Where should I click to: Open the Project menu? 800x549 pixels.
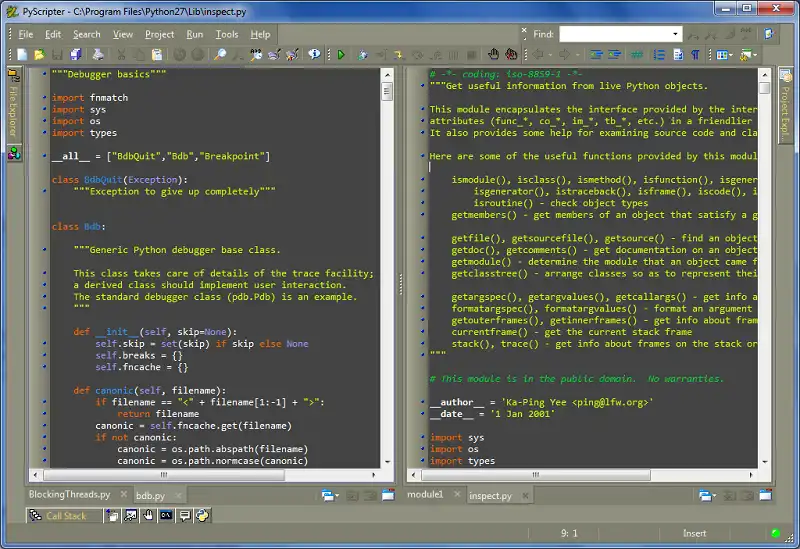coord(159,34)
